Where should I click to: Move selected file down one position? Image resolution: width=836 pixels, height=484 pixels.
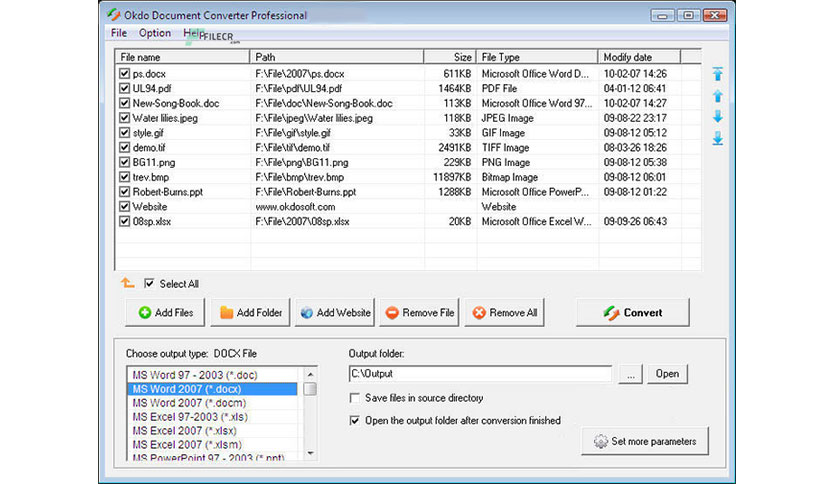[x=718, y=116]
